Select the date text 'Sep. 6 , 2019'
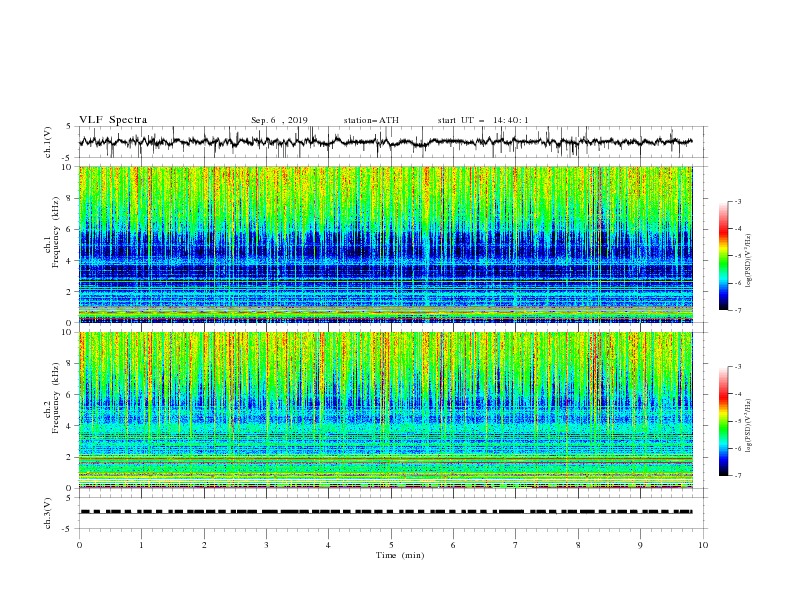This screenshot has width=792, height=612. [279, 120]
